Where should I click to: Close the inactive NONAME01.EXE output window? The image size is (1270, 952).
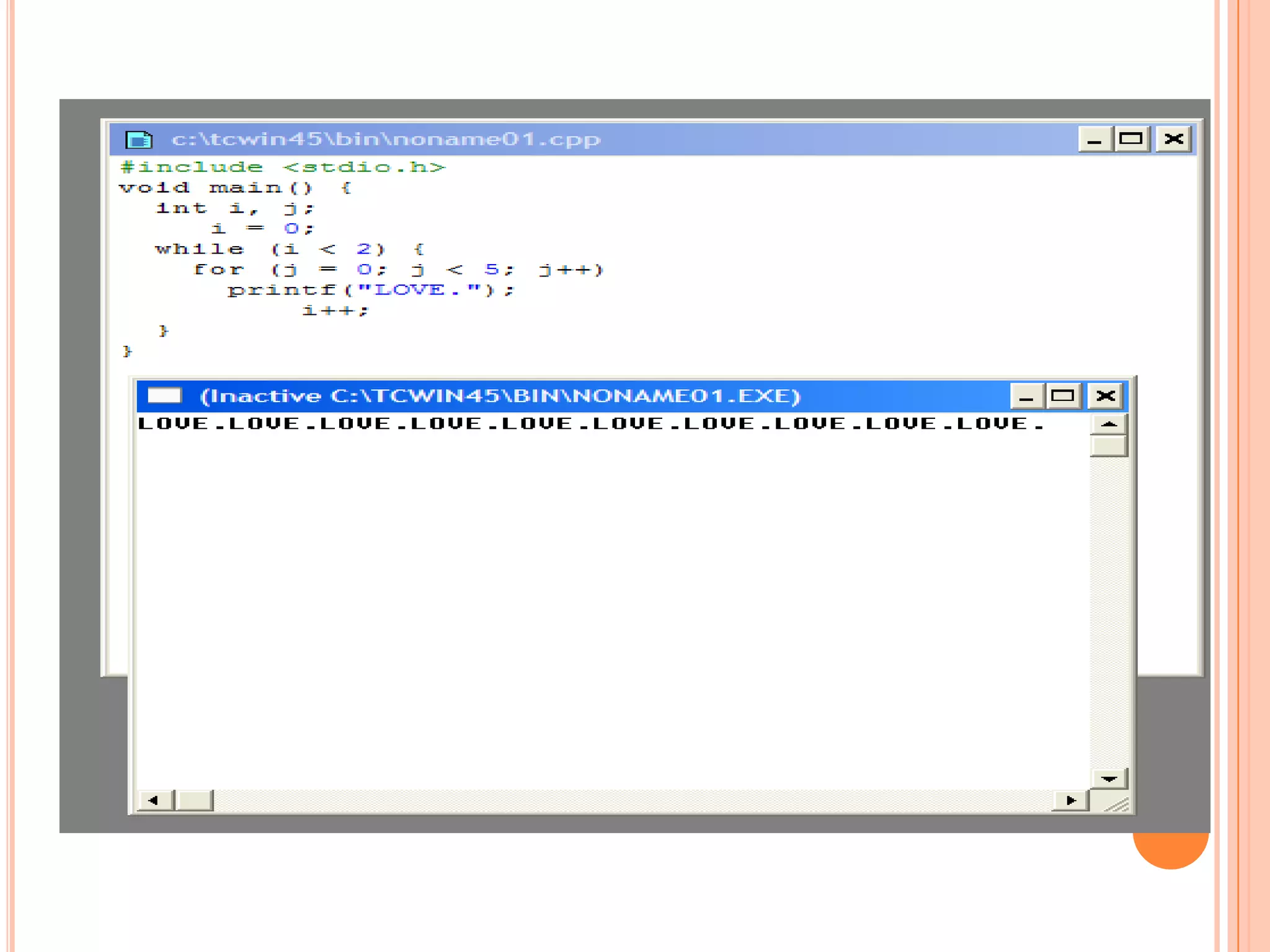tap(1105, 396)
